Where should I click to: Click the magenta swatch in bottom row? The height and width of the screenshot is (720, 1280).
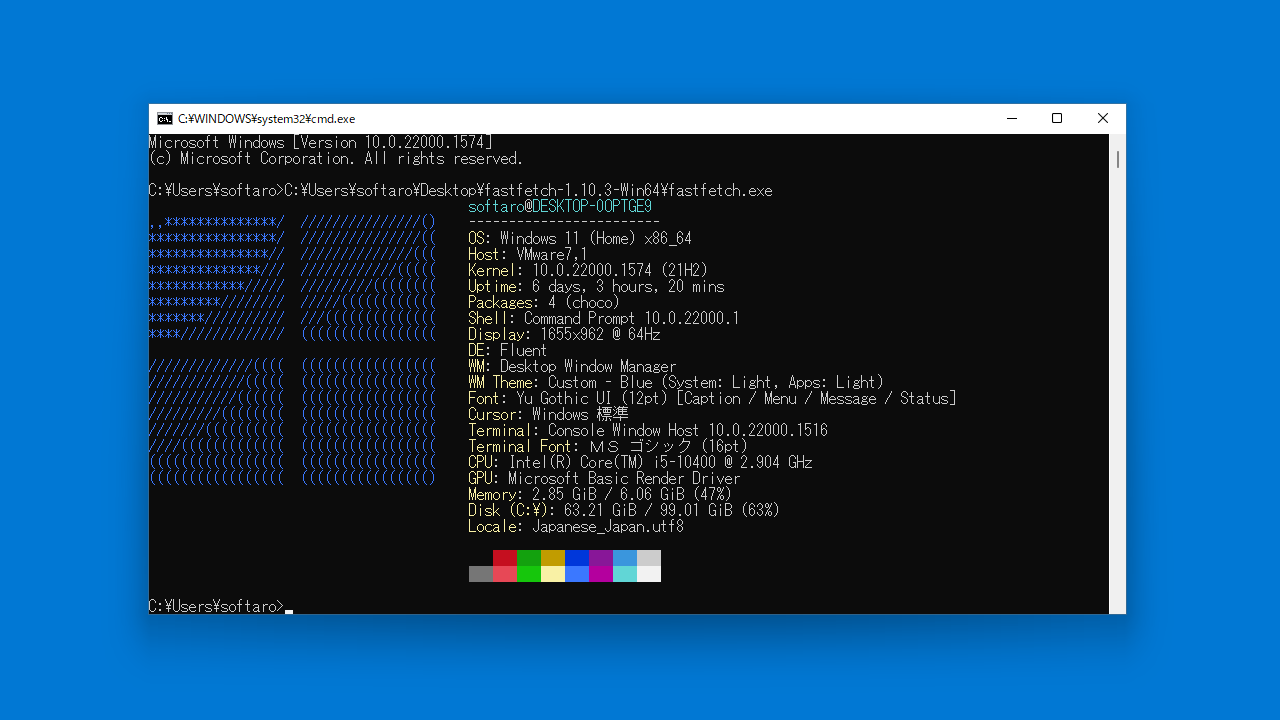coord(601,574)
